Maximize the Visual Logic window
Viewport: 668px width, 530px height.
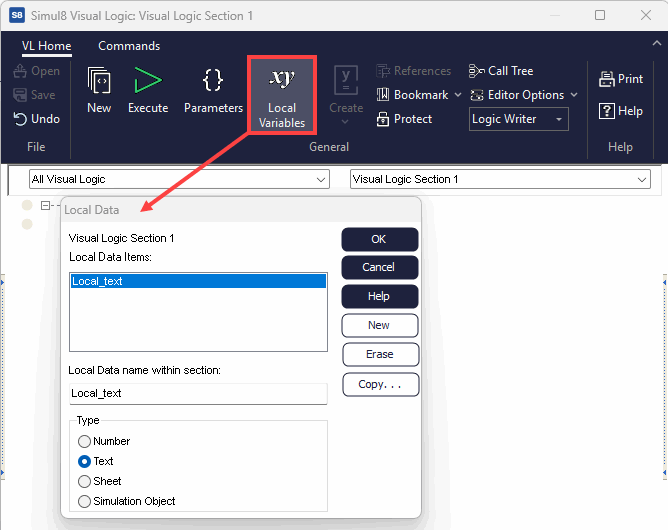pos(600,15)
